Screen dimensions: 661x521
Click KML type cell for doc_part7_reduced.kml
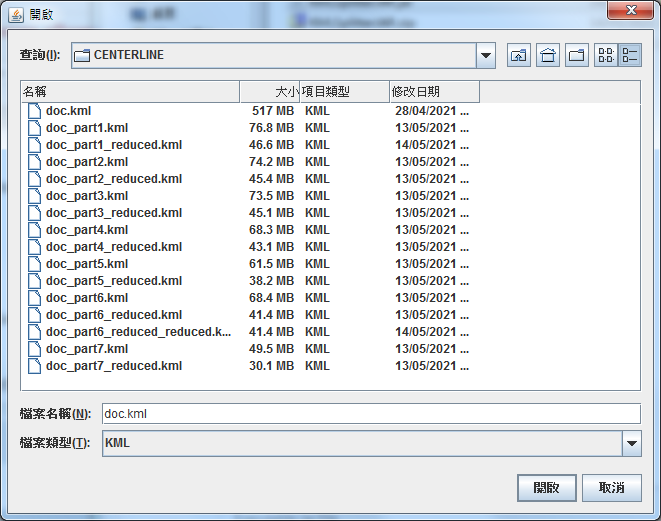[317, 366]
